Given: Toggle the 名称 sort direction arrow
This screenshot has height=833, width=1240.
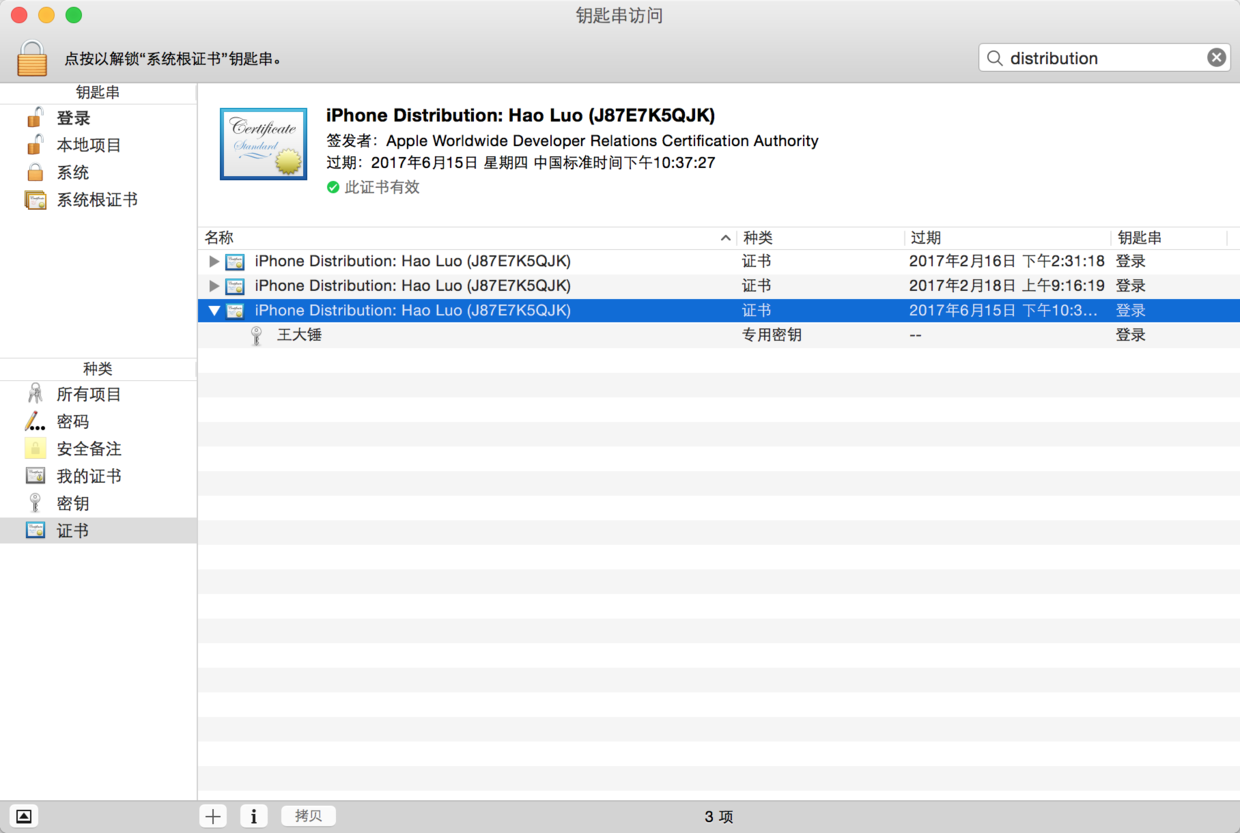Looking at the screenshot, I should tap(725, 238).
